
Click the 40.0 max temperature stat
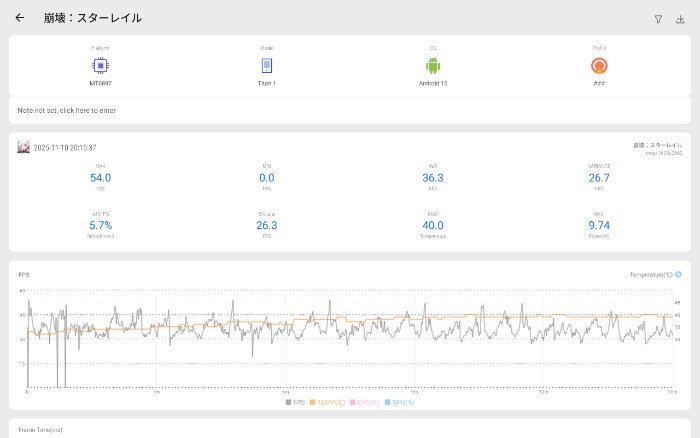coord(433,225)
